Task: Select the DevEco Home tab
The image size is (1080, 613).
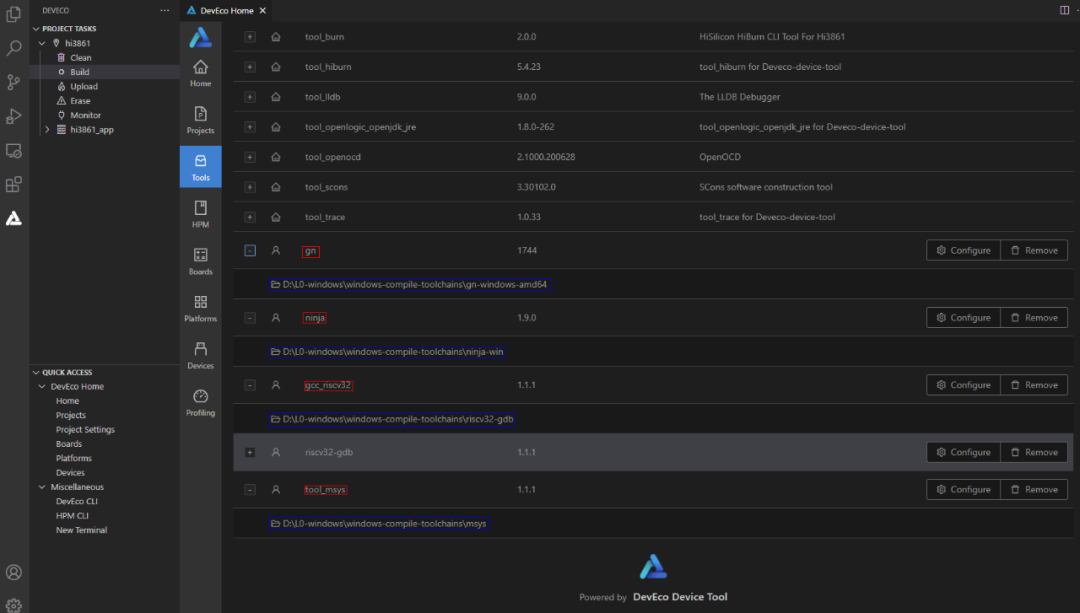Action: (226, 10)
